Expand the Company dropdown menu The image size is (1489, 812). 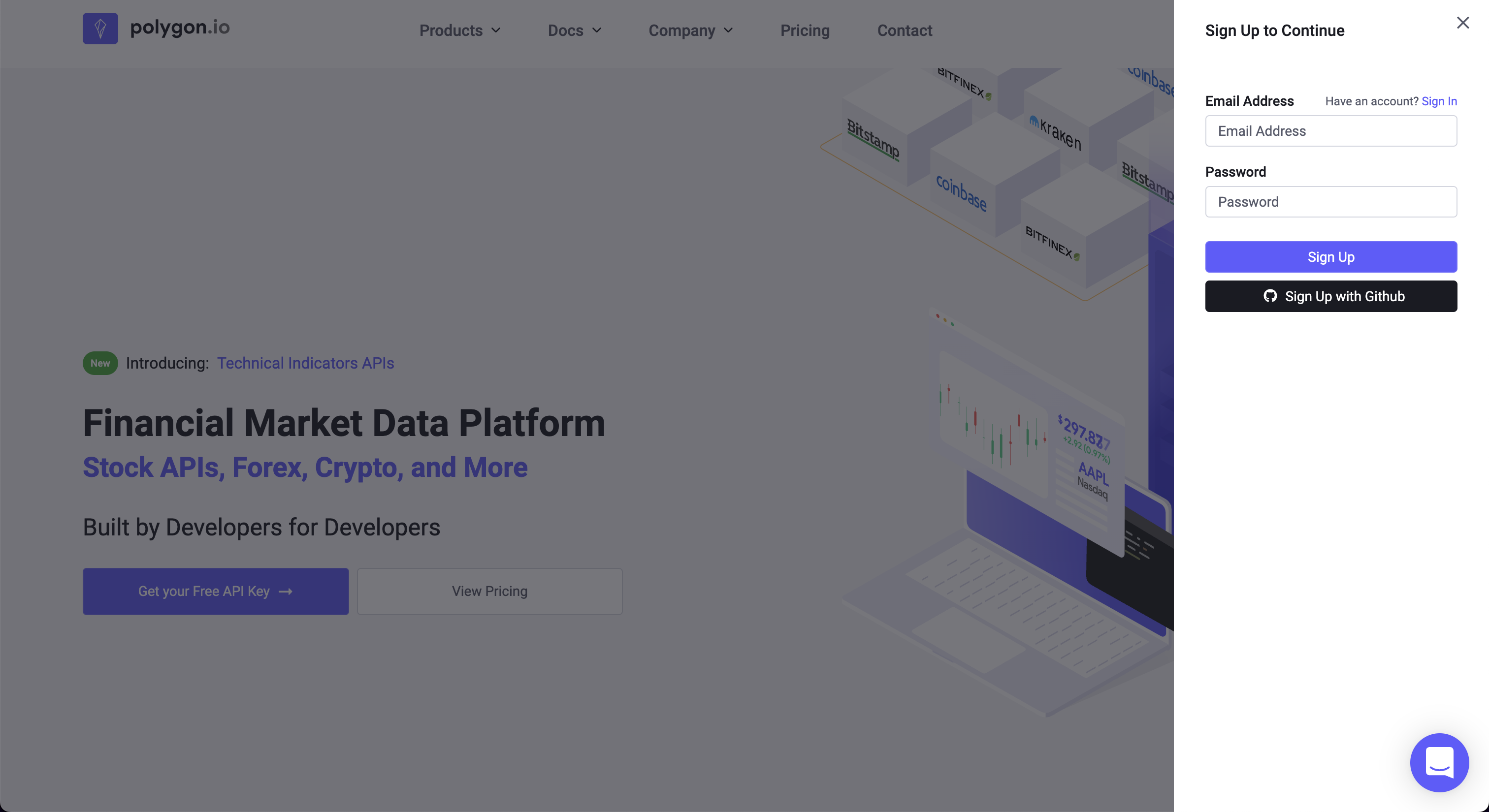coord(691,31)
